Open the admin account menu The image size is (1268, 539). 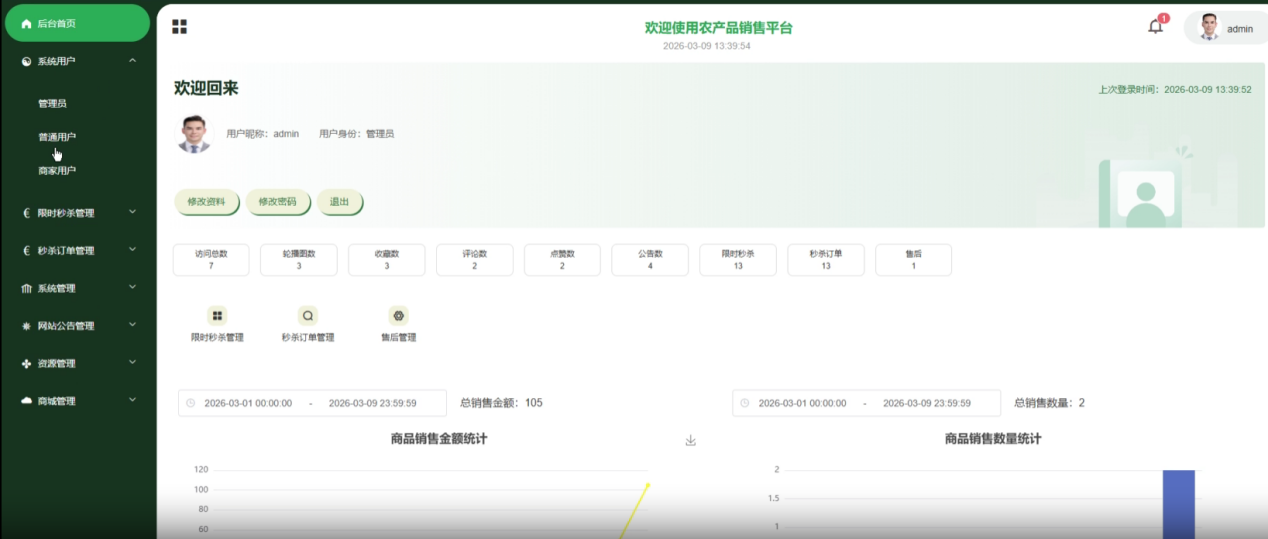(1227, 28)
